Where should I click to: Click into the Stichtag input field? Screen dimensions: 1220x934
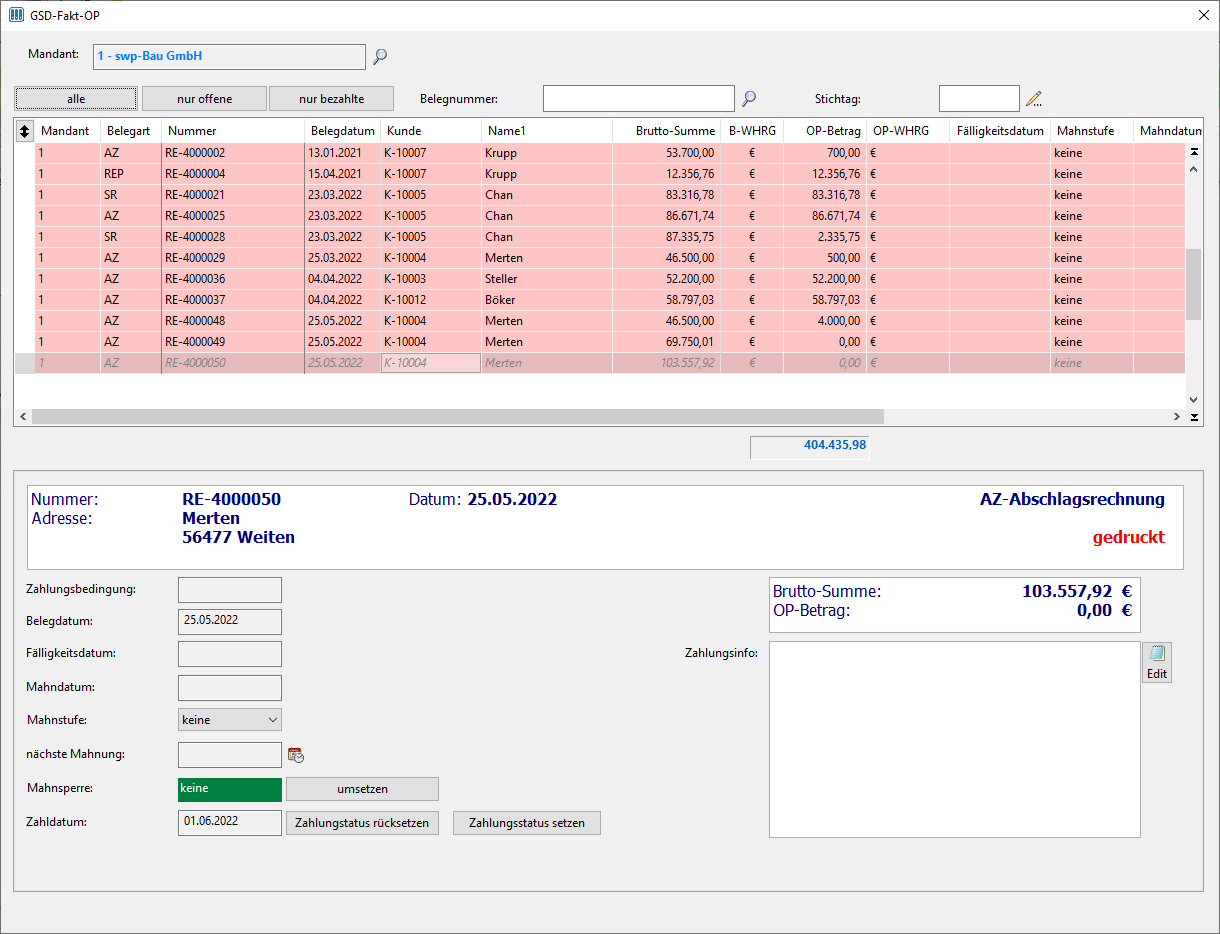(979, 98)
